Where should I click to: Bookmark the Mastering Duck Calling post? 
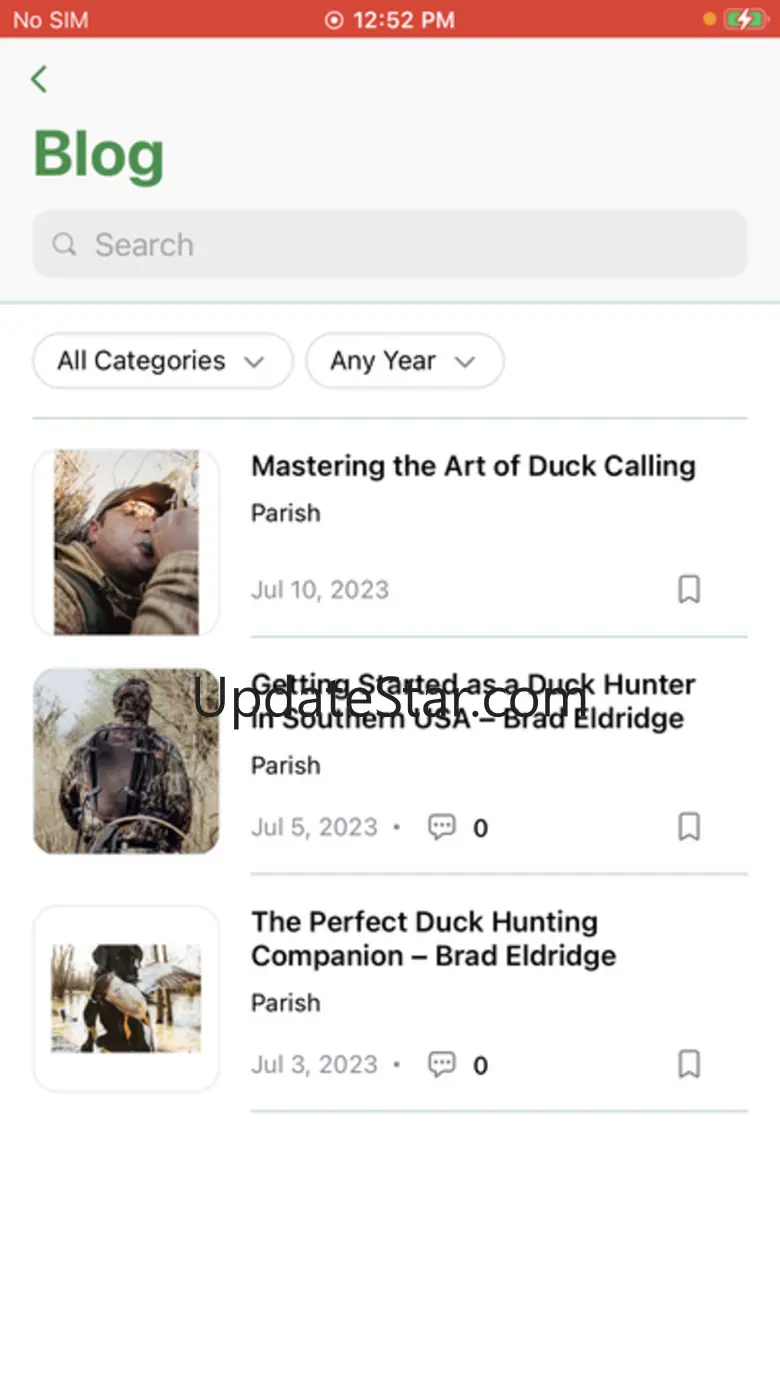tap(689, 589)
